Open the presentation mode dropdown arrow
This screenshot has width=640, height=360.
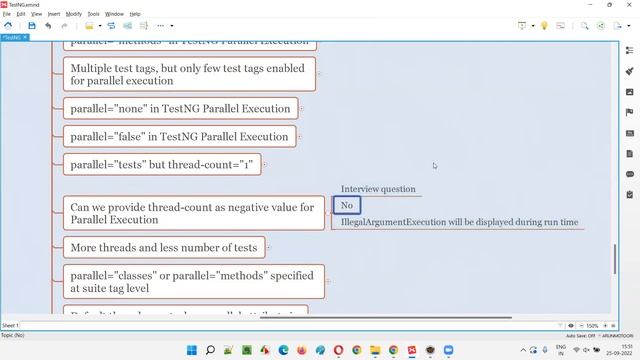point(533,26)
